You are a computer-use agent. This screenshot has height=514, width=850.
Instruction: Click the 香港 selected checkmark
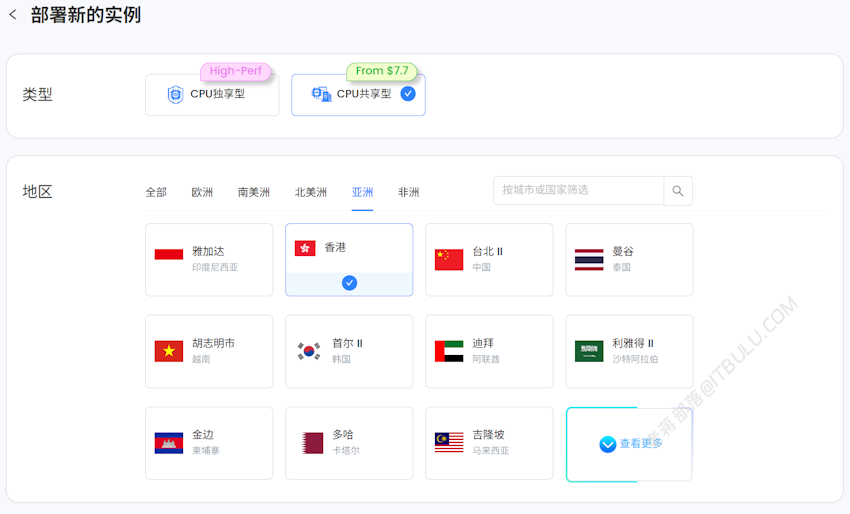point(350,282)
